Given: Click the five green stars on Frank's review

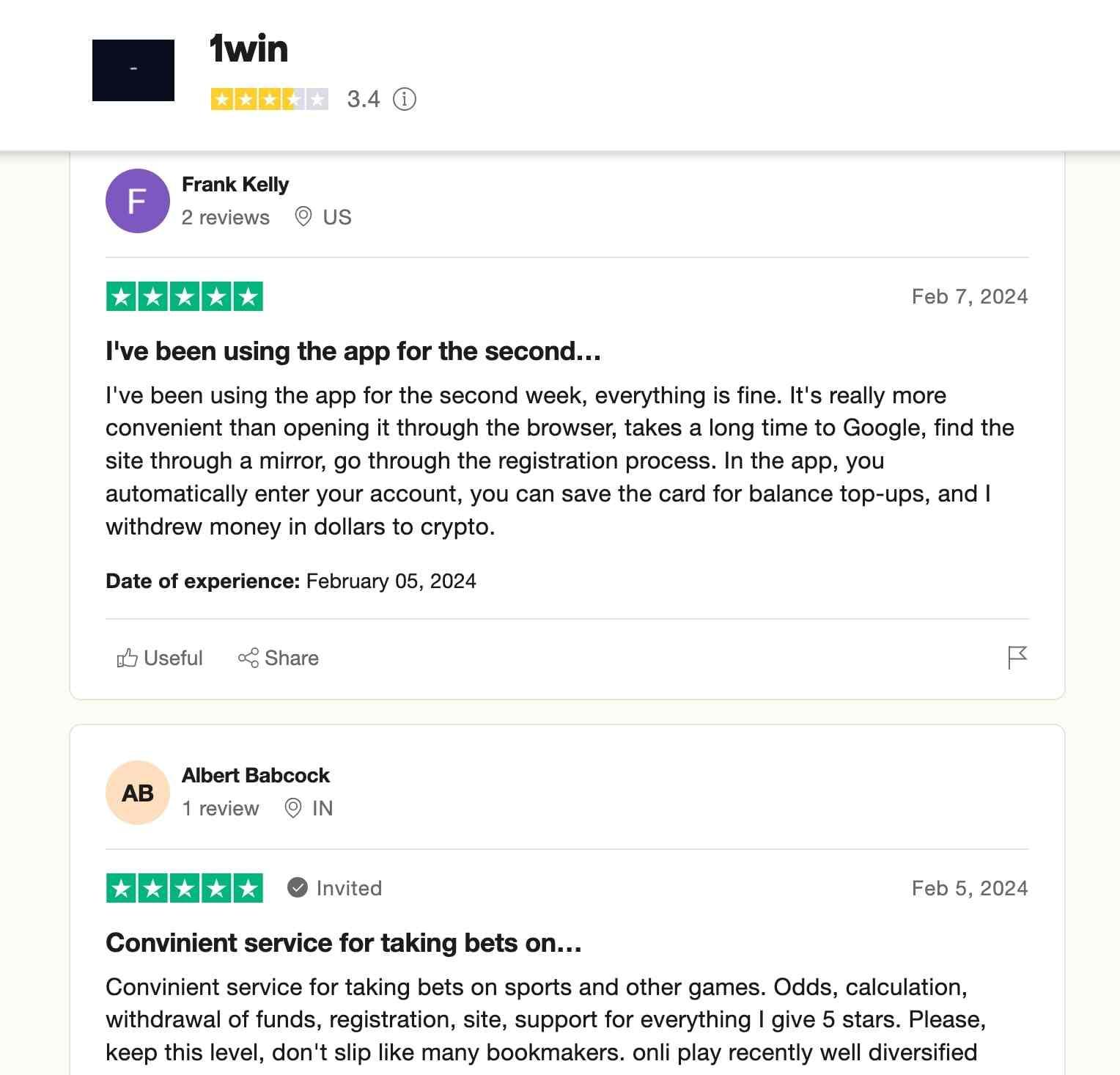Looking at the screenshot, I should 184,296.
